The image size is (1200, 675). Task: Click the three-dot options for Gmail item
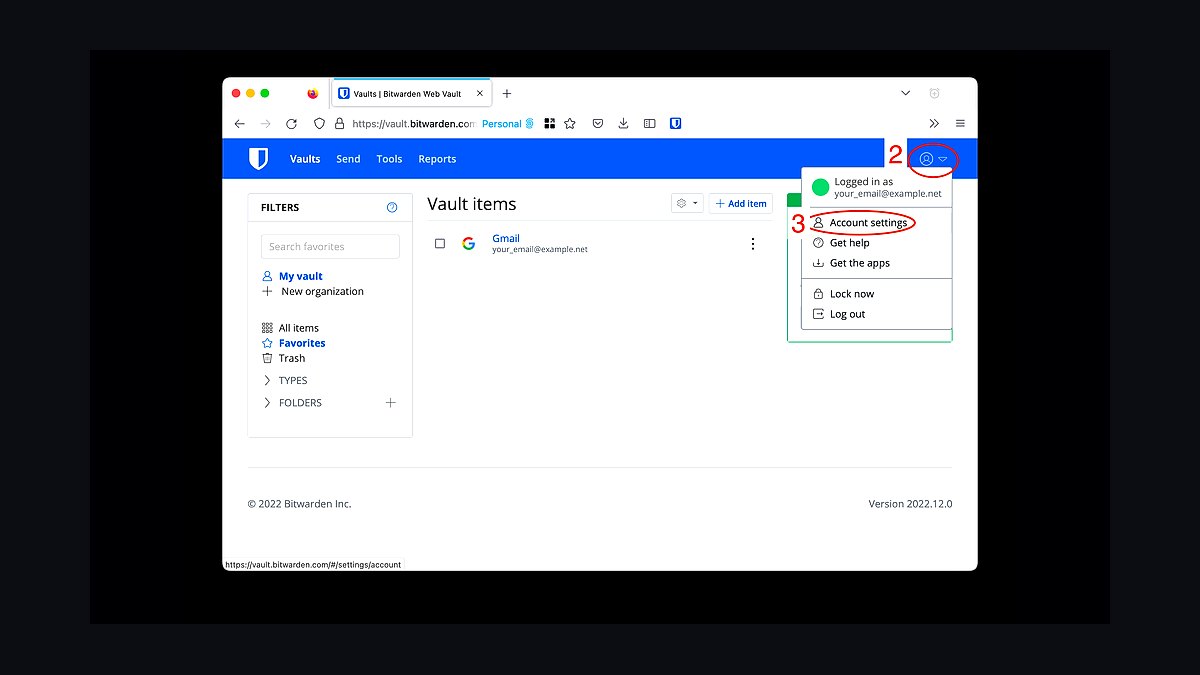pyautogui.click(x=753, y=244)
